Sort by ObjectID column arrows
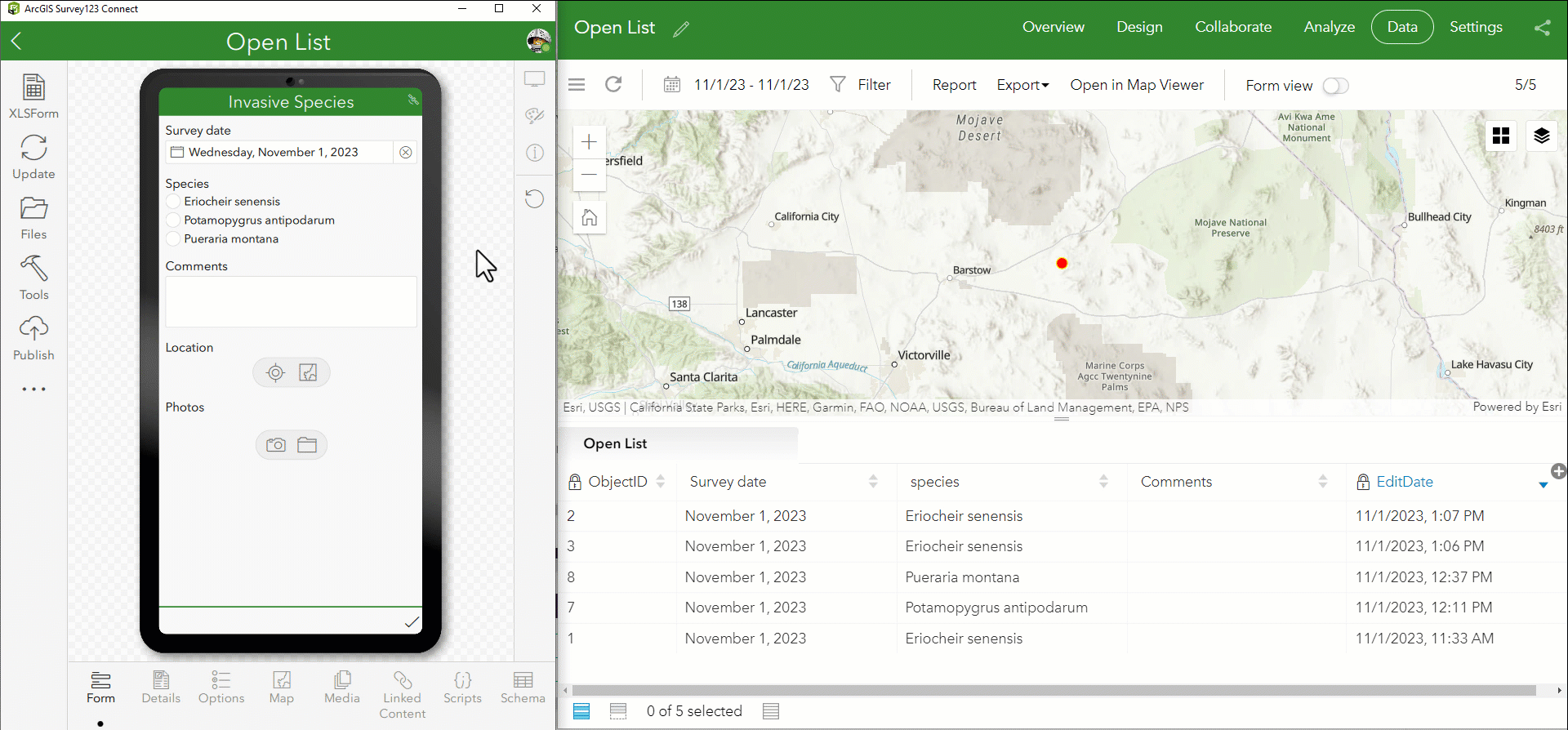 pos(661,482)
